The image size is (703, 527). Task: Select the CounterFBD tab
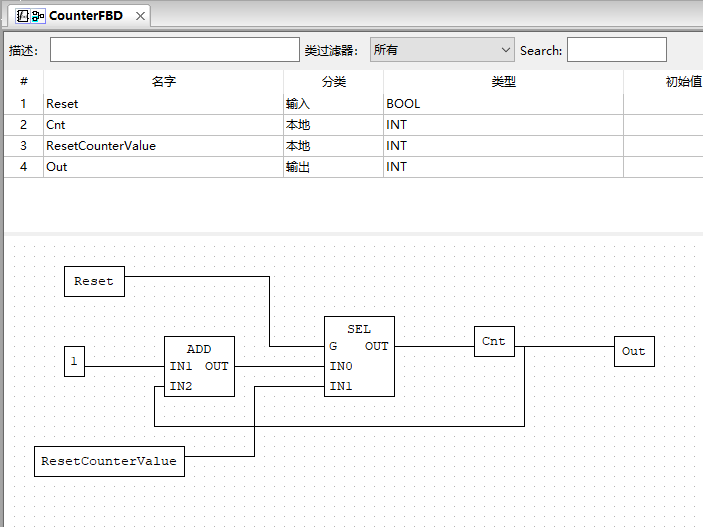(85, 16)
